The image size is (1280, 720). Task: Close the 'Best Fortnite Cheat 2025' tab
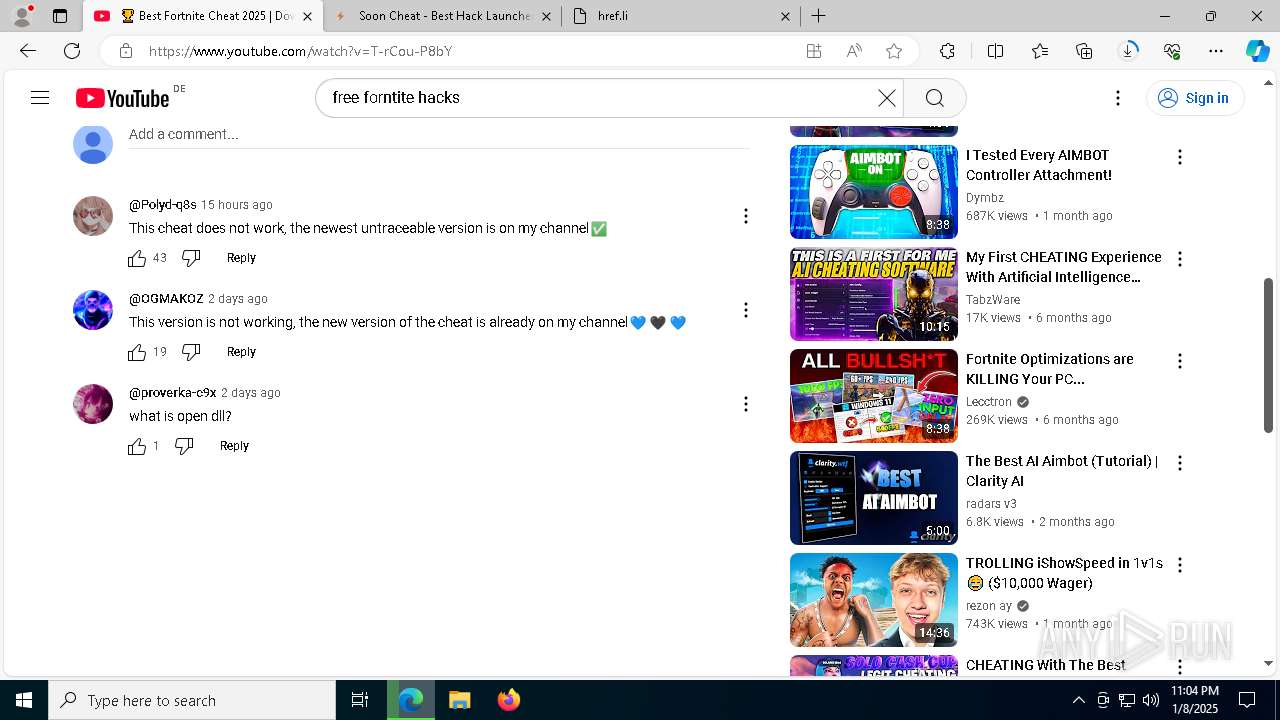[x=307, y=16]
